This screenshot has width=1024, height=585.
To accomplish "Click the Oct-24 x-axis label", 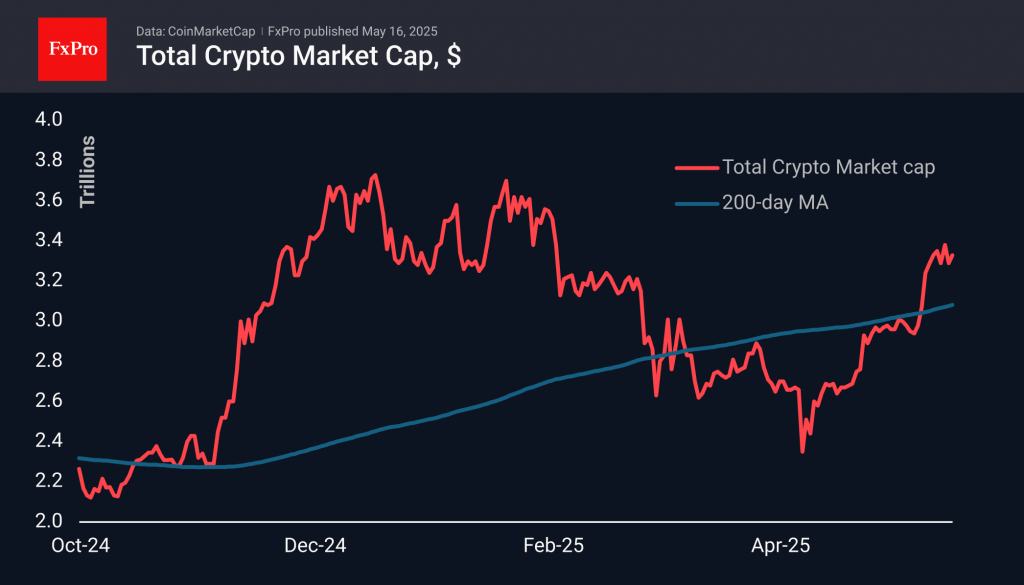I will 78,546.
